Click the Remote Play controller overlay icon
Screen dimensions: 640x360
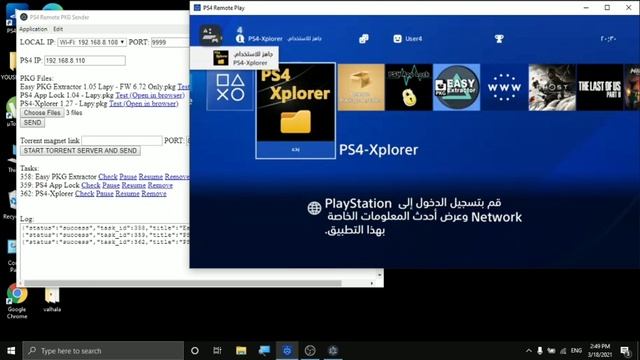coord(210,35)
